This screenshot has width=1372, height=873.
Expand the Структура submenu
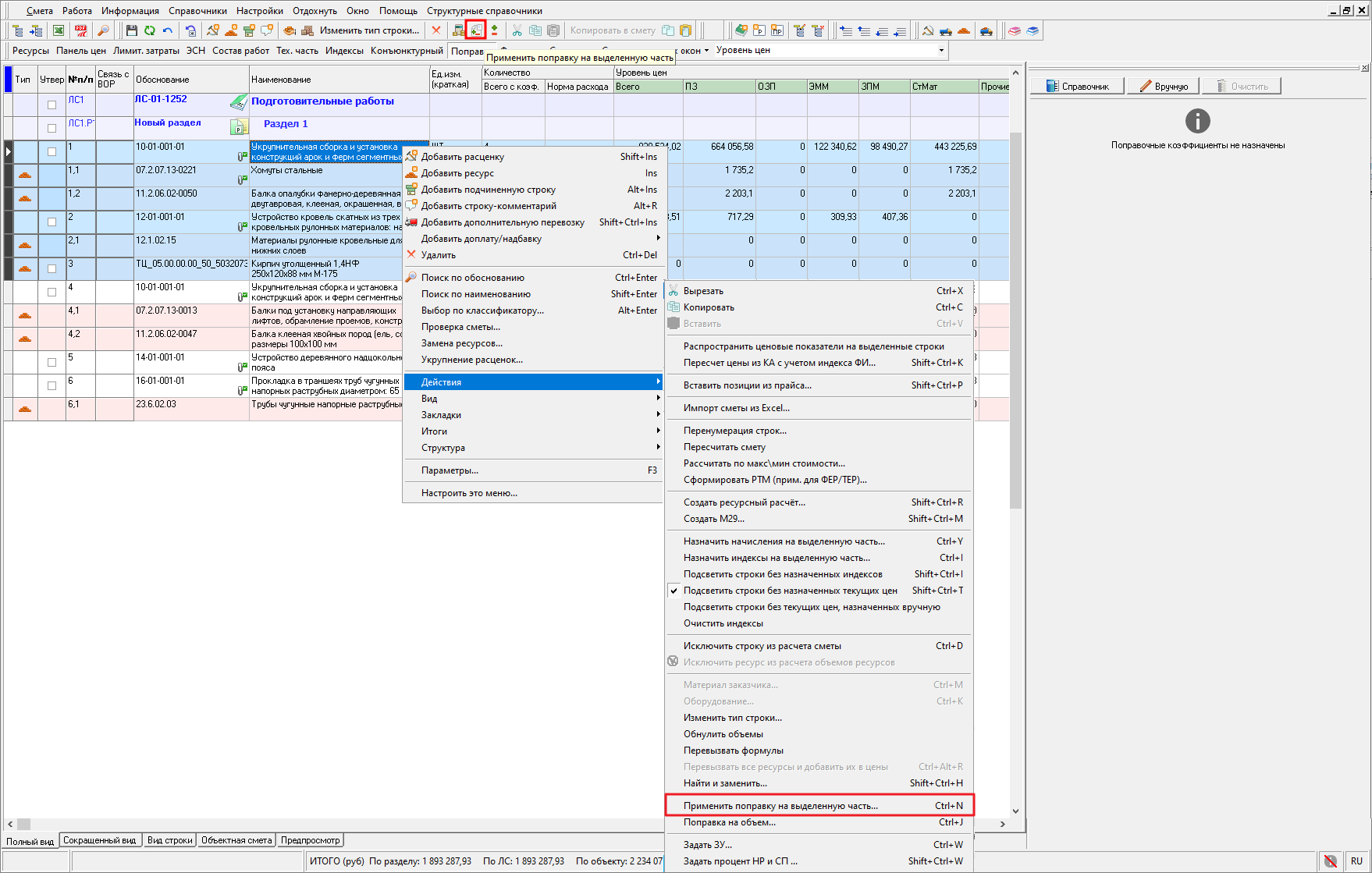pos(533,448)
